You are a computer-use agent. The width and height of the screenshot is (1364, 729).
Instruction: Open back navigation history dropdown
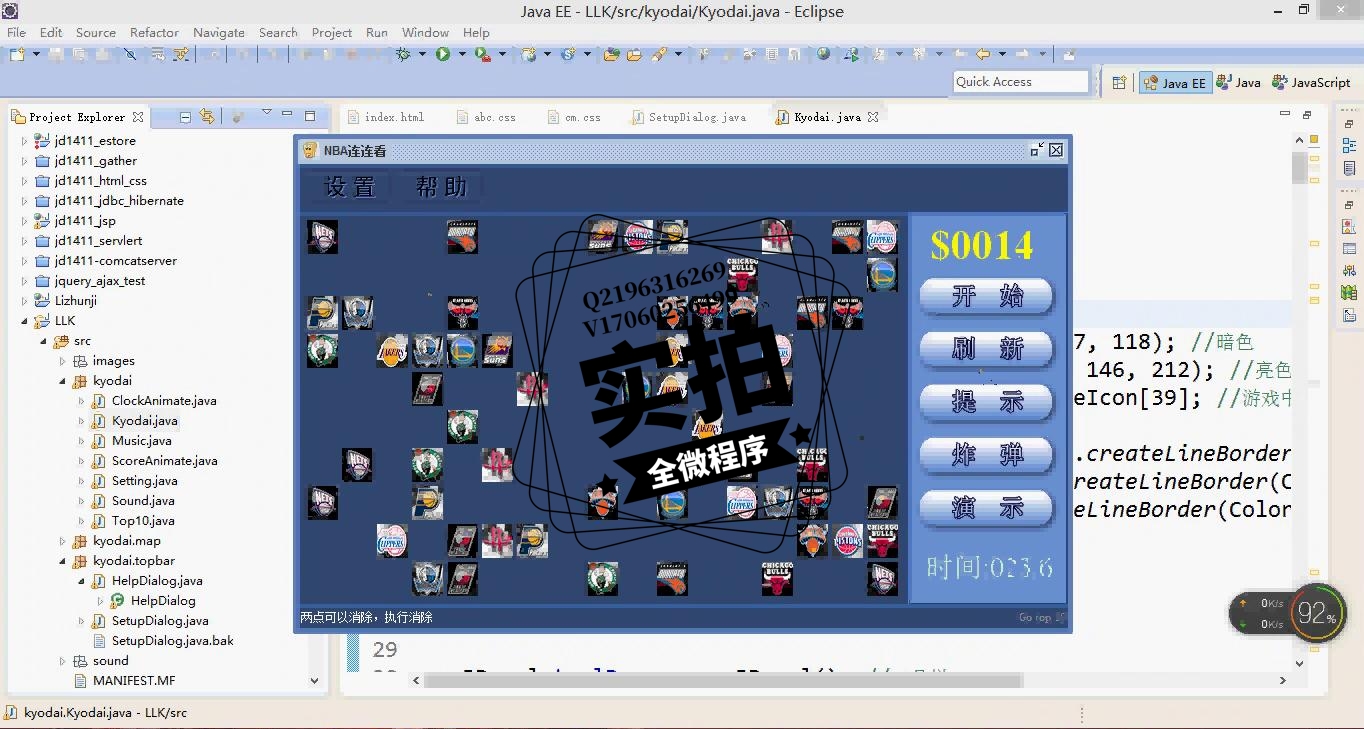coord(1002,54)
